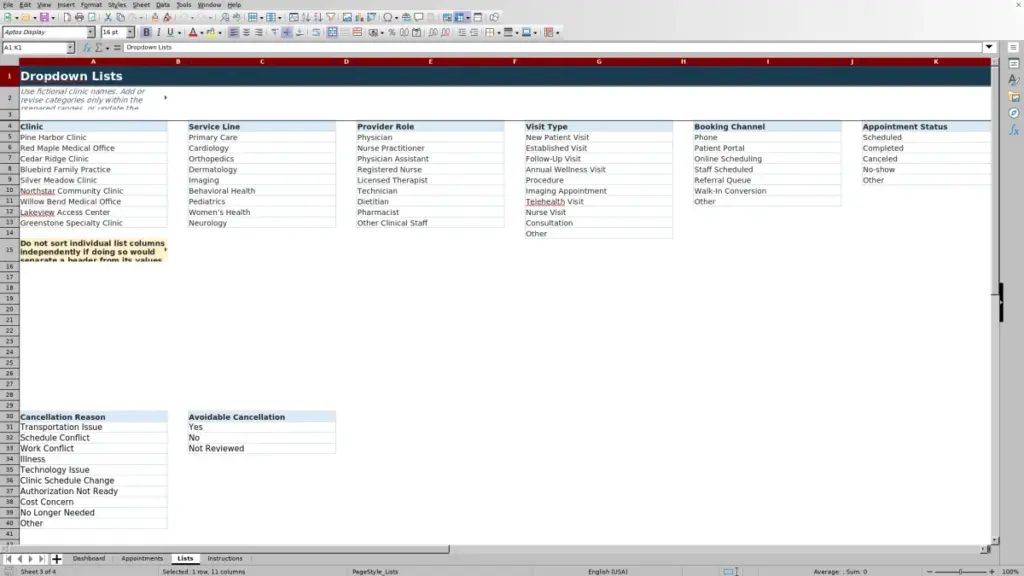Open the font color dropdown arrow
This screenshot has width=1024, height=576.
tap(202, 33)
